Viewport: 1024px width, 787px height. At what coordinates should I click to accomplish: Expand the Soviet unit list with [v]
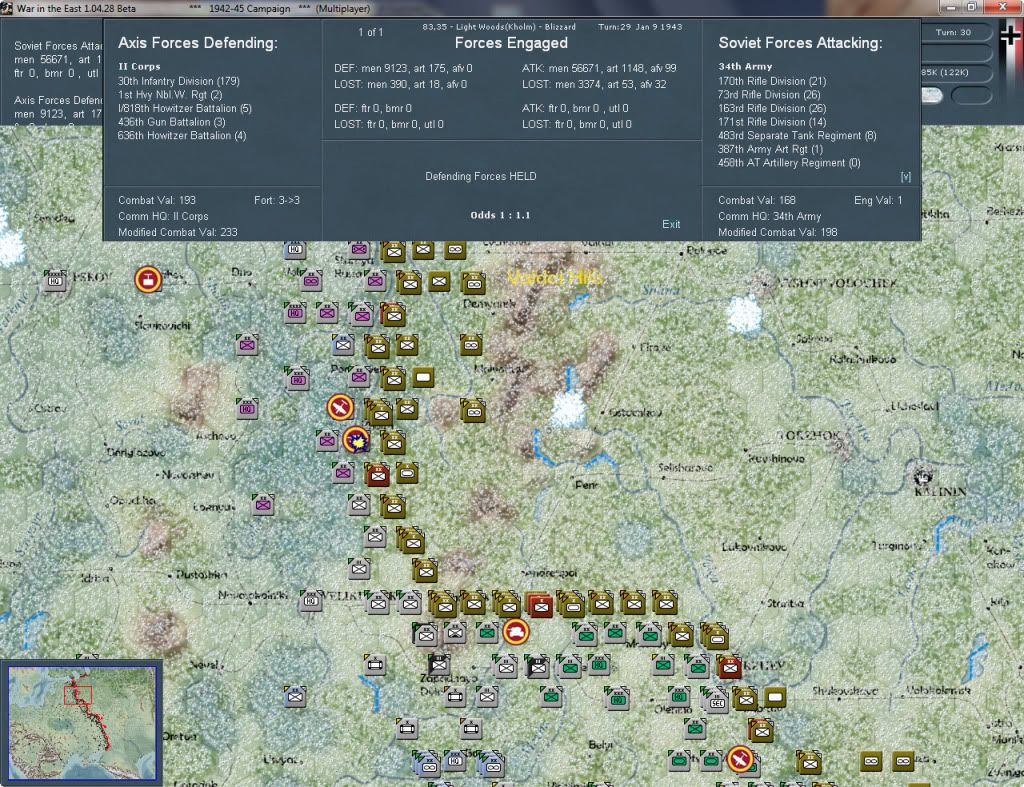pyautogui.click(x=905, y=176)
